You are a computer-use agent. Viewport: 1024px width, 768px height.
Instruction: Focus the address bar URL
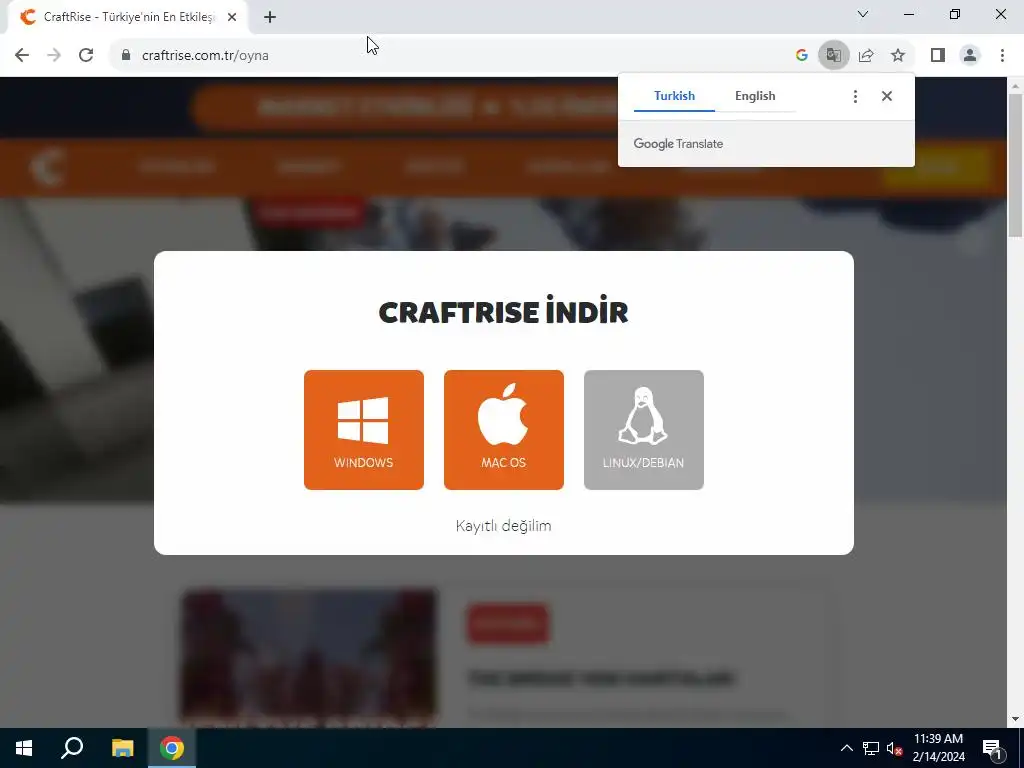[205, 55]
